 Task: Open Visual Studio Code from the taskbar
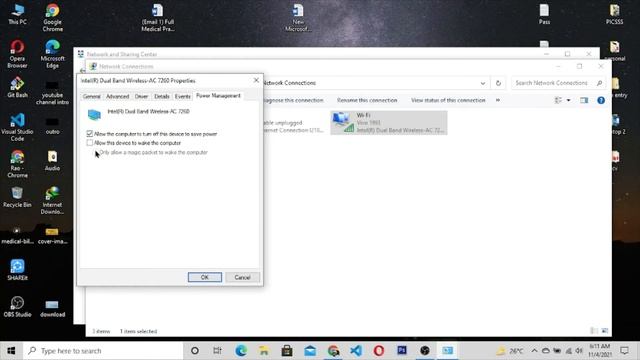[356, 351]
